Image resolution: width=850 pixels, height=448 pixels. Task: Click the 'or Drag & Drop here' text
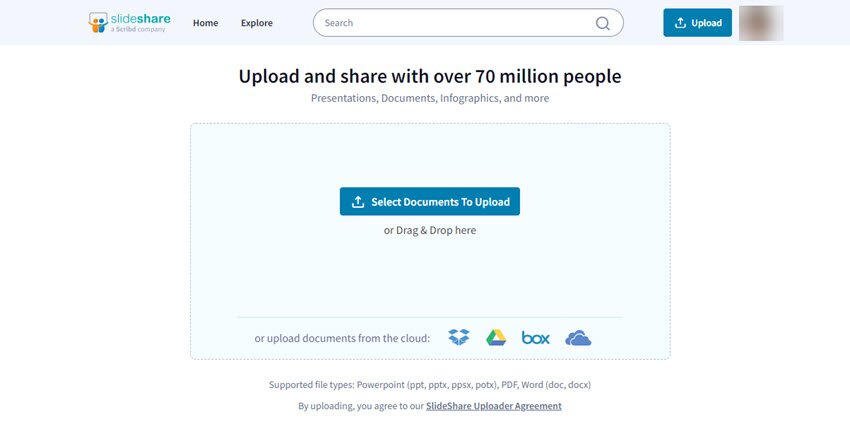[430, 230]
